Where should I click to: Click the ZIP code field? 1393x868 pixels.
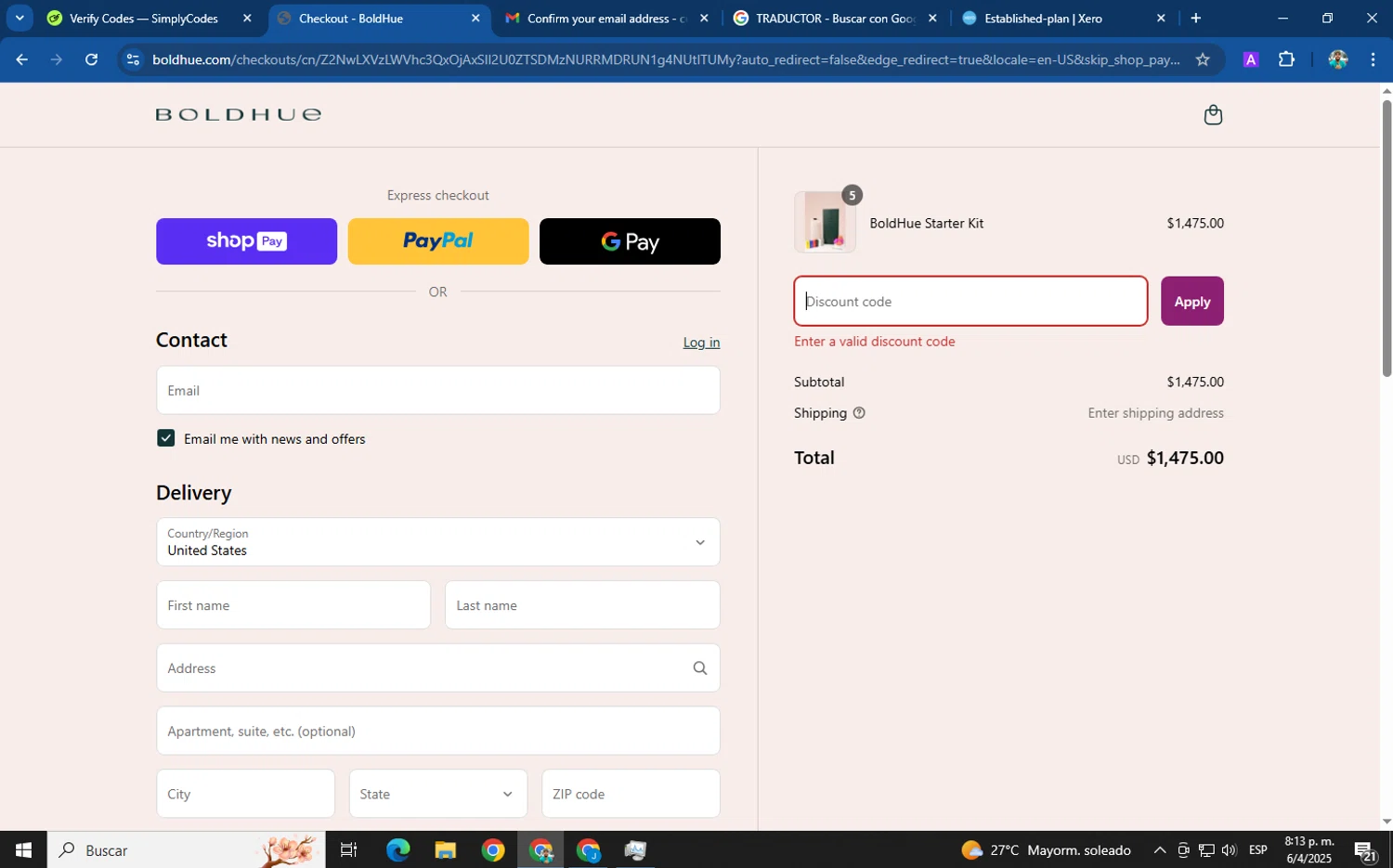pos(631,794)
